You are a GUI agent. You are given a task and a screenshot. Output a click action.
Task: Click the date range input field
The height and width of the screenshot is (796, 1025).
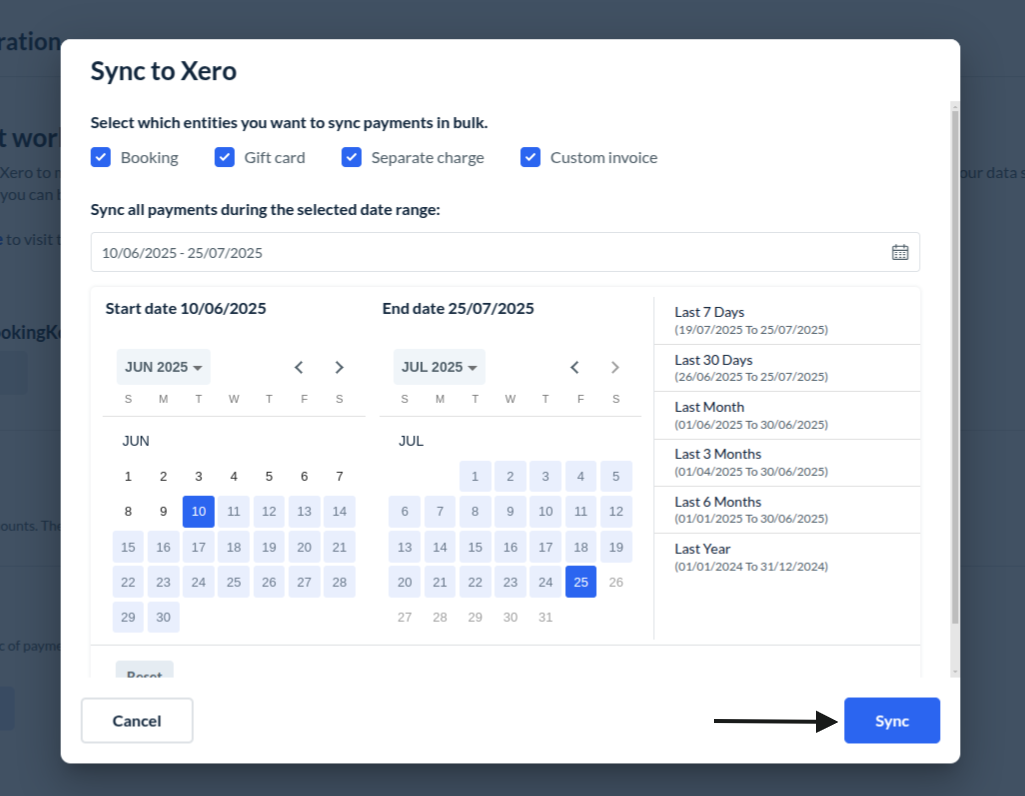point(505,252)
